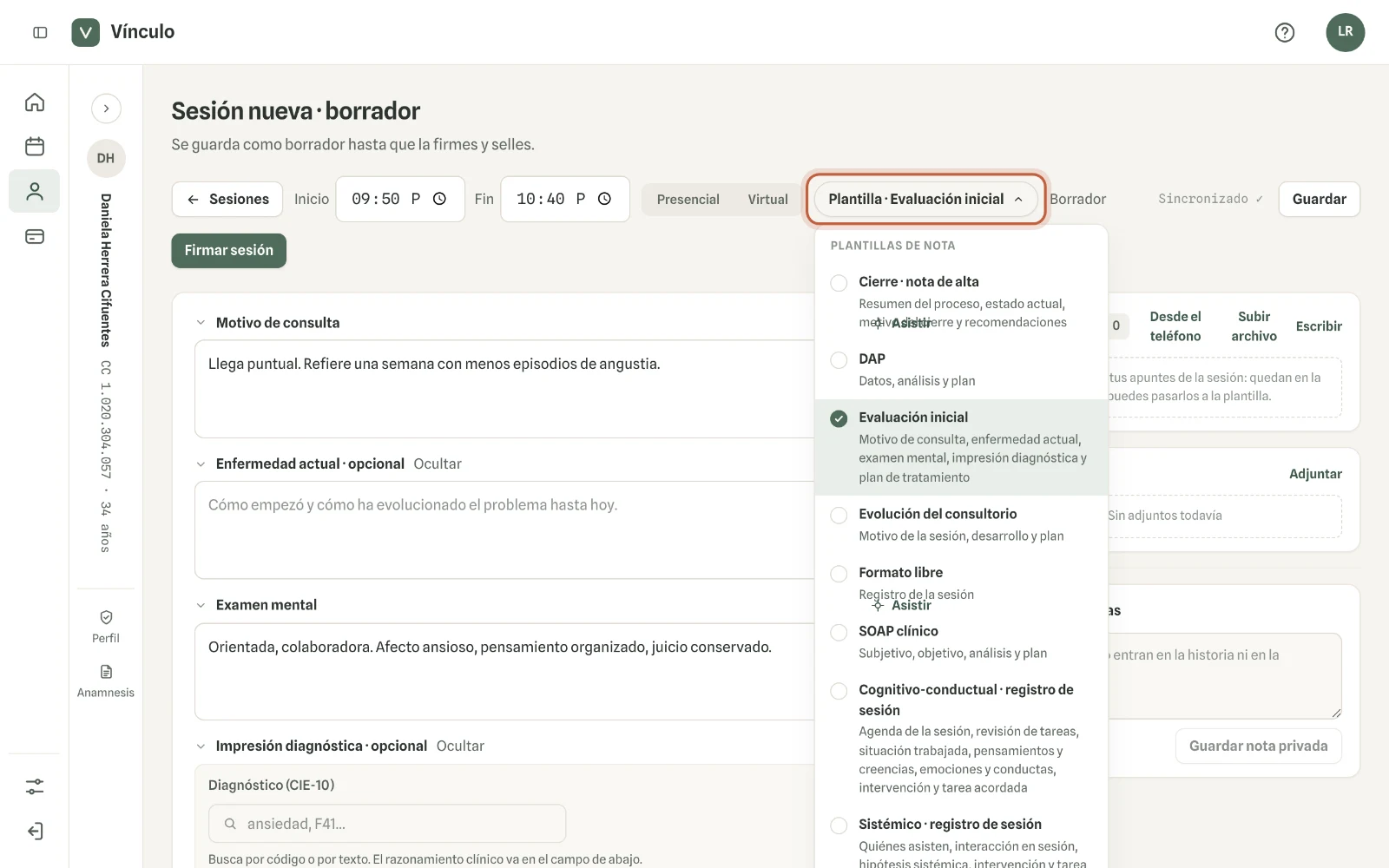Viewport: 1389px width, 868px height.
Task: Click Firmar sesión button
Action: 228,251
